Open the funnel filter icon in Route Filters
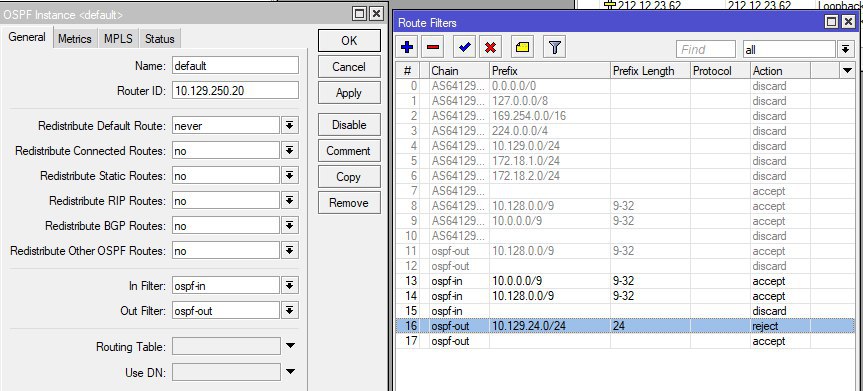The image size is (863, 391). coord(554,48)
